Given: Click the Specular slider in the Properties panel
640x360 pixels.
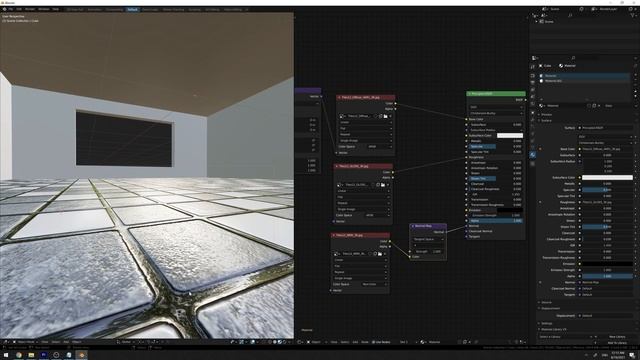Looking at the screenshot, I should 607,190.
